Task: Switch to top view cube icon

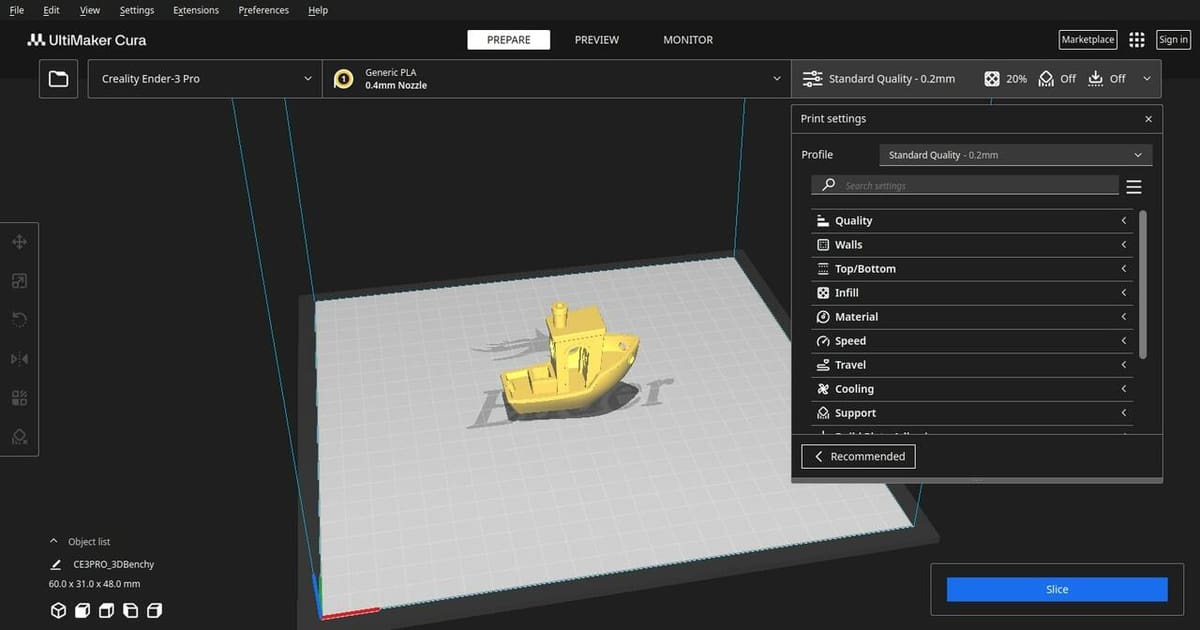Action: [x=107, y=610]
